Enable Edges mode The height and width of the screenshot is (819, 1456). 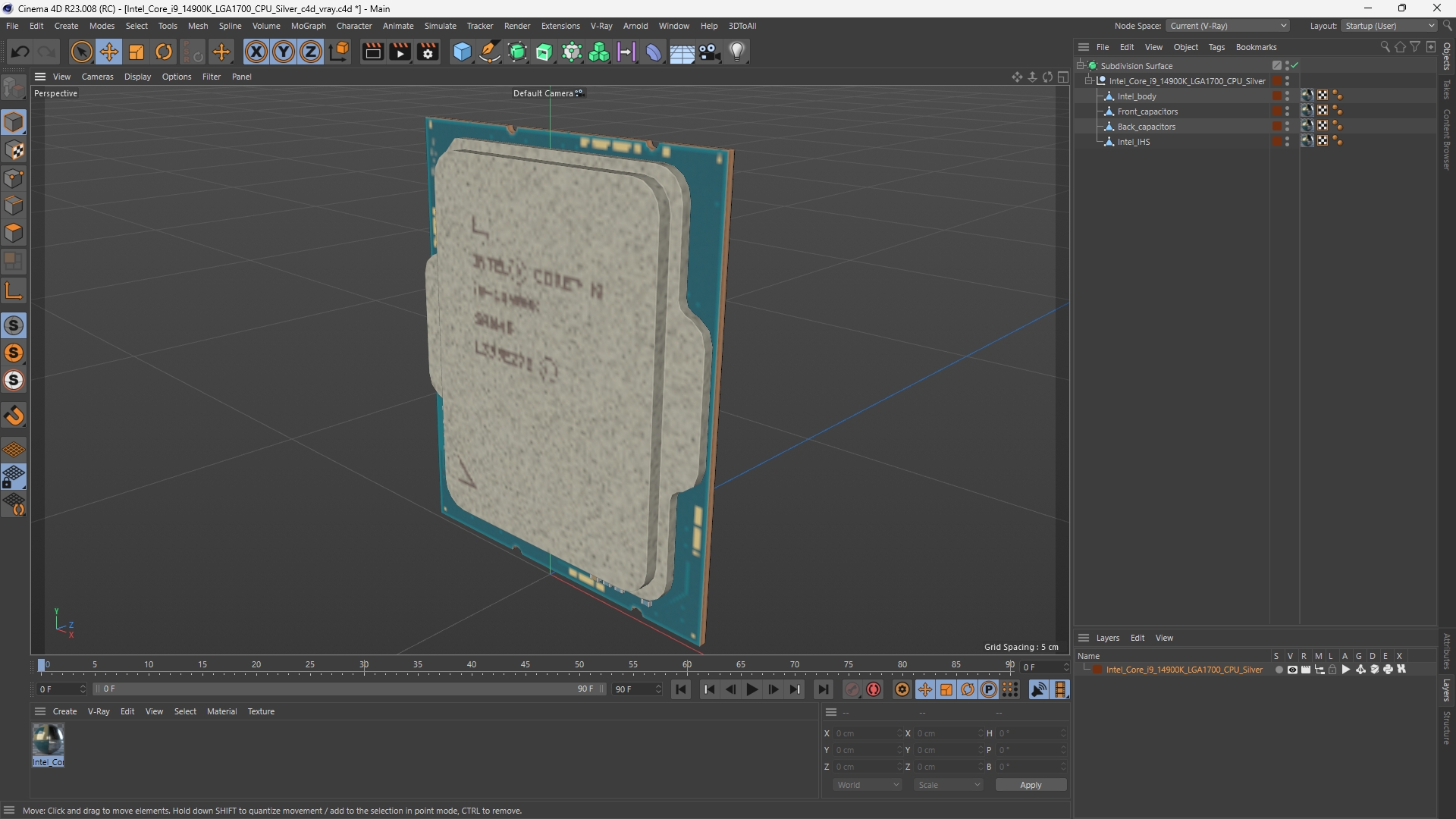click(14, 206)
